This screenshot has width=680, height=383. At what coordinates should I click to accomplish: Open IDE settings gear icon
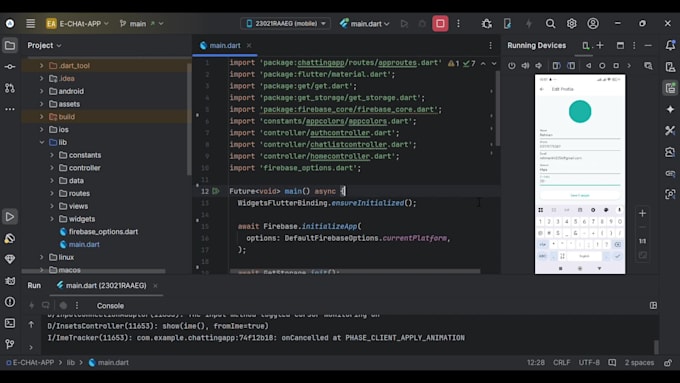(x=572, y=23)
